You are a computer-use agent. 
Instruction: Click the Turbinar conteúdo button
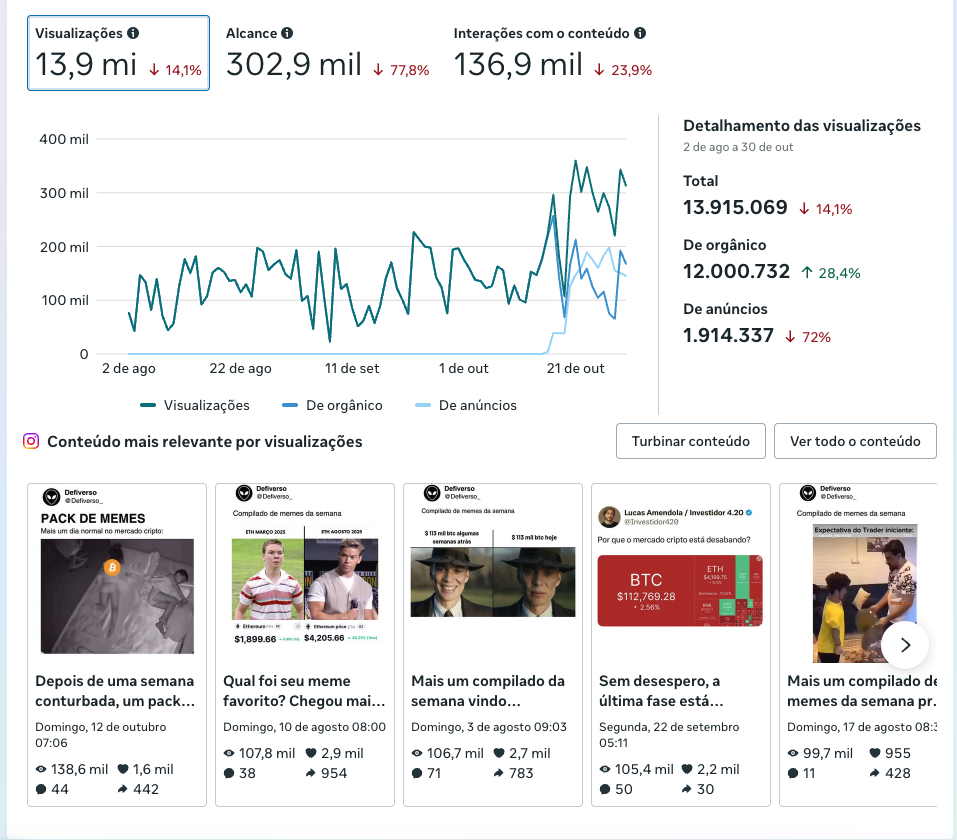[691, 441]
